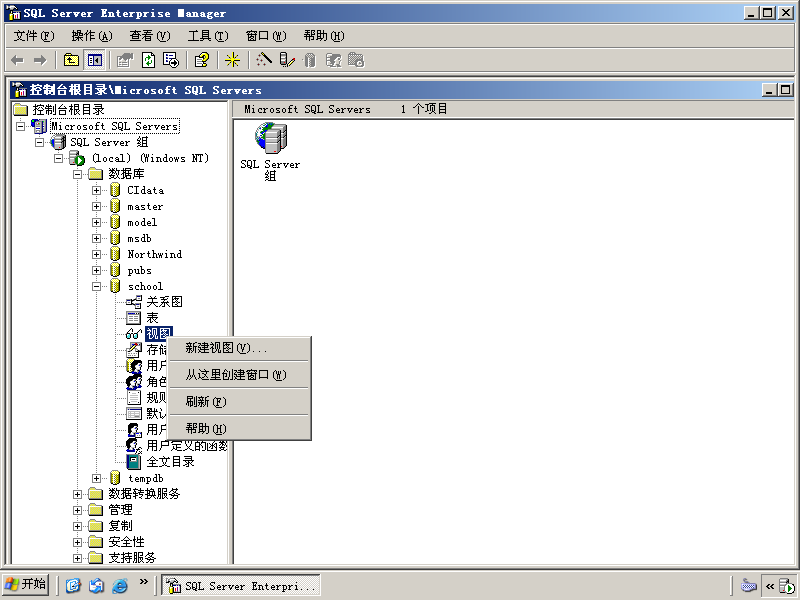Select the stored procedures icon under school
This screenshot has width=800, height=600.
click(134, 349)
